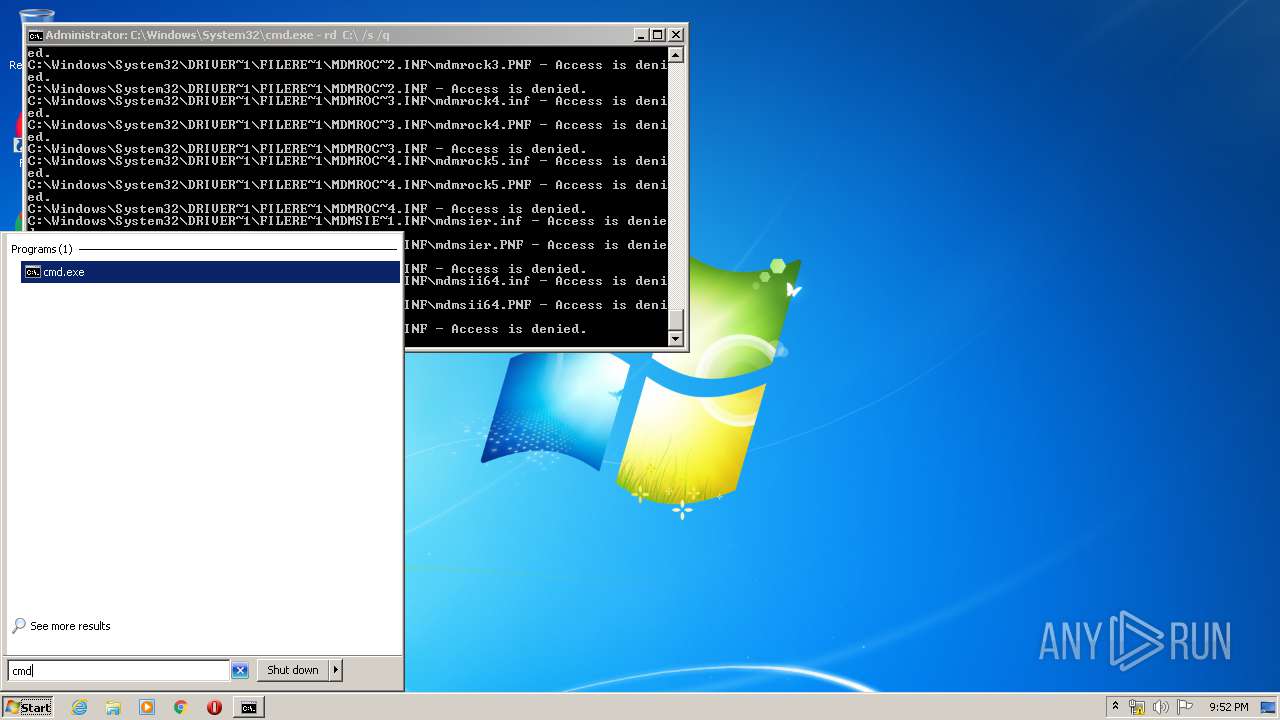1280x720 pixels.
Task: Open volume speaker tray icon
Action: 1161,707
